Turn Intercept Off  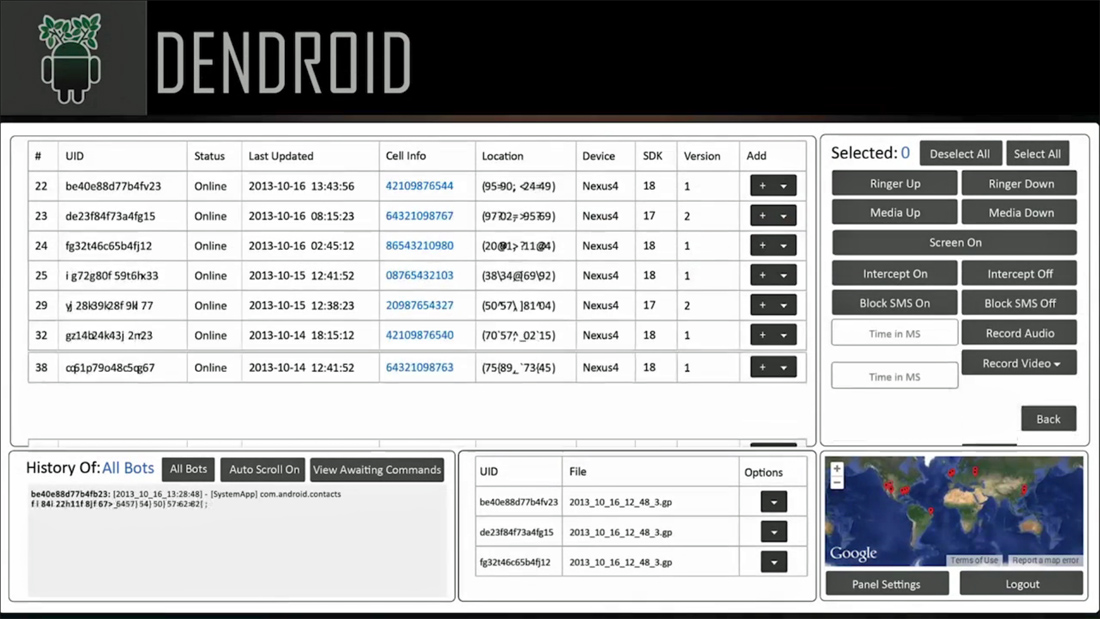1019,274
